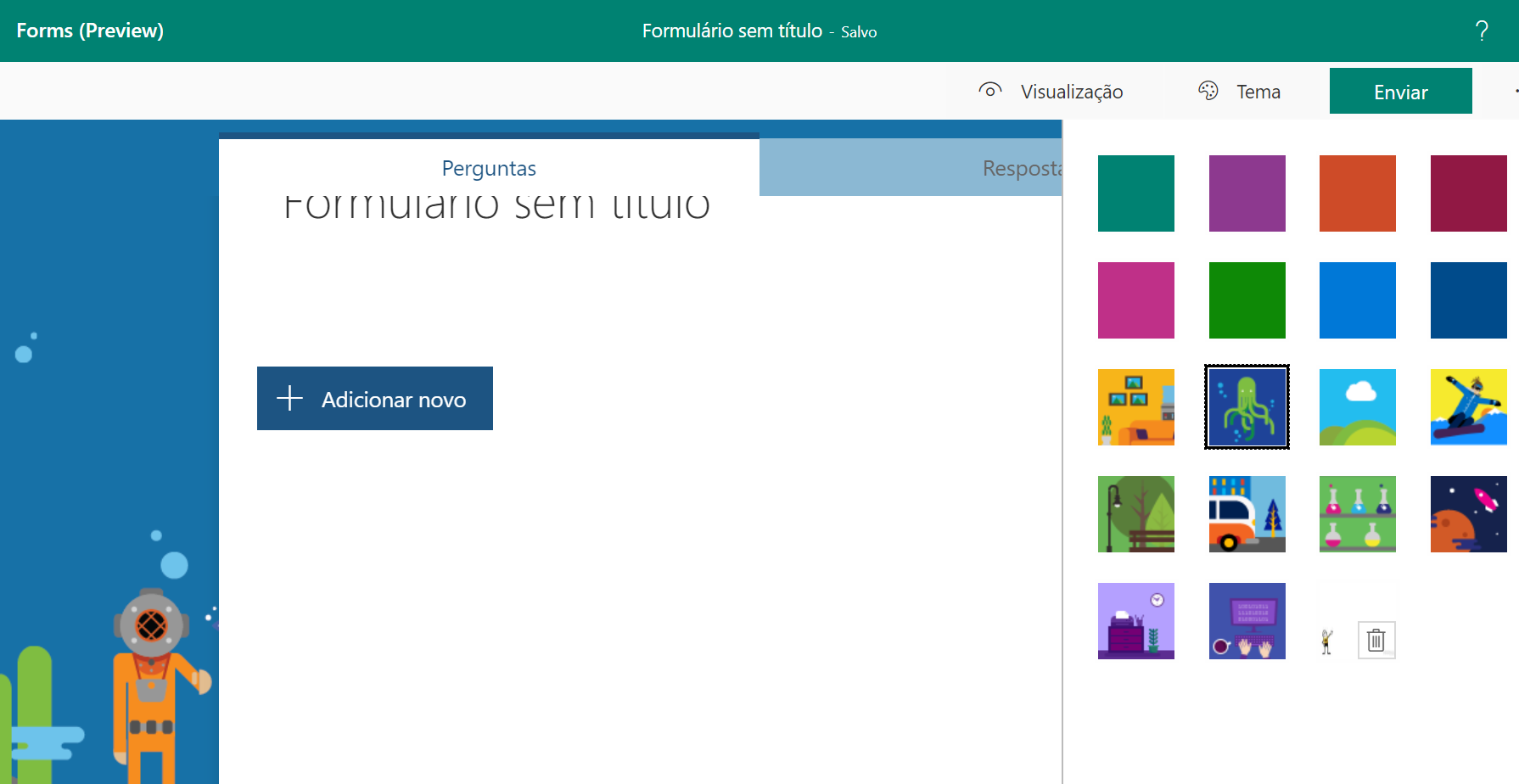Image resolution: width=1519 pixels, height=784 pixels.
Task: Pick the teal color swatch
Action: (1136, 193)
